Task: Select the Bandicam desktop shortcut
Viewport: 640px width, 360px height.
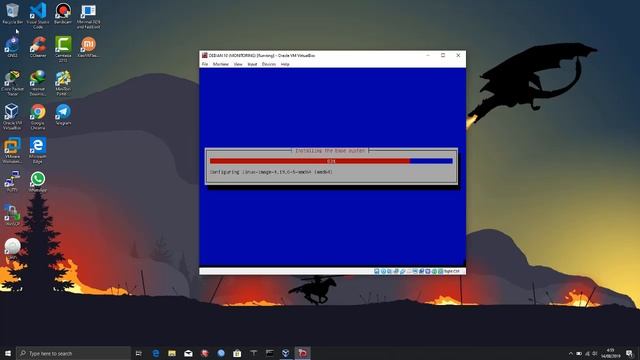Action: tap(63, 13)
